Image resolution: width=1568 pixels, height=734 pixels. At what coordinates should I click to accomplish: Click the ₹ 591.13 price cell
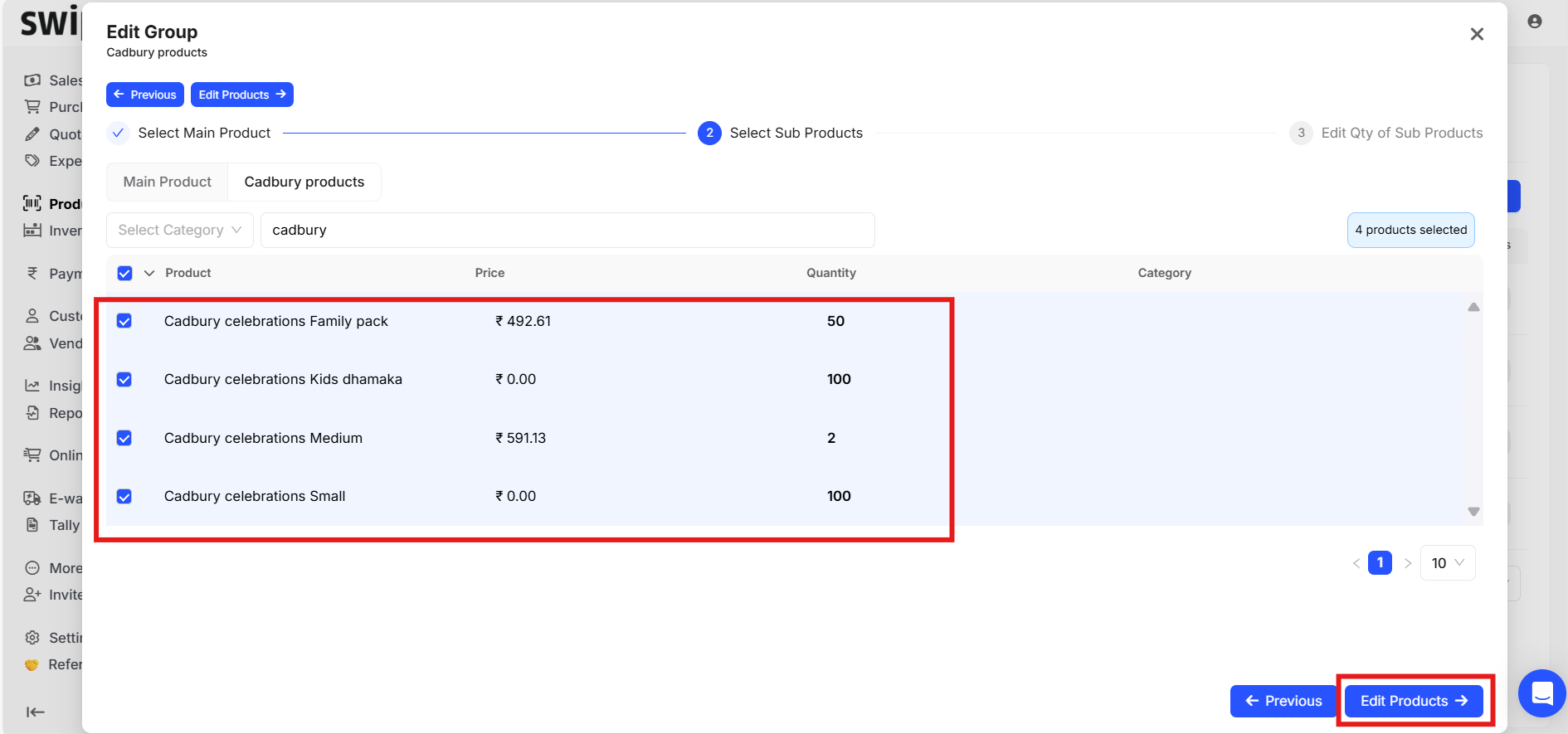pyautogui.click(x=521, y=438)
